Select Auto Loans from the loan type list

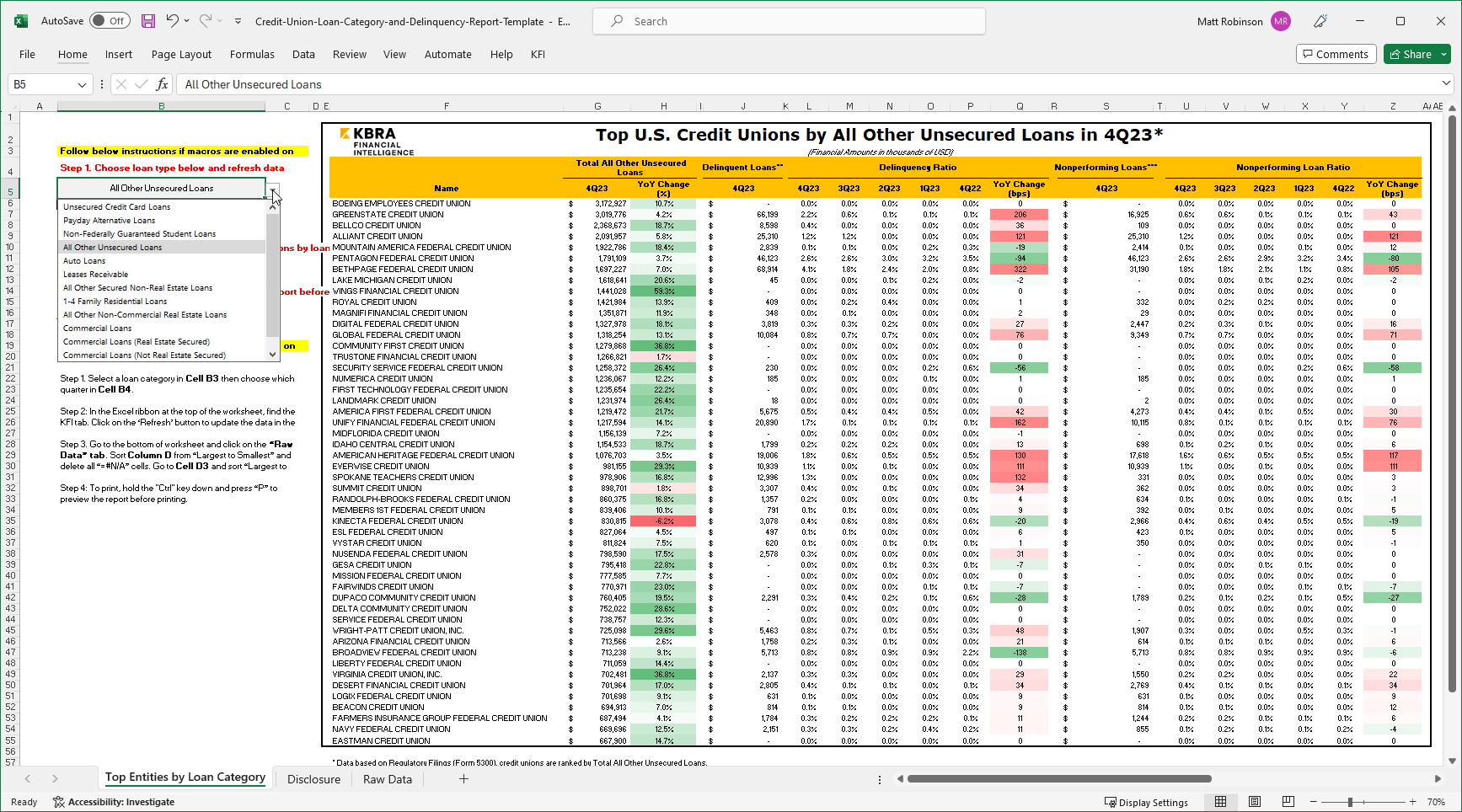point(85,260)
